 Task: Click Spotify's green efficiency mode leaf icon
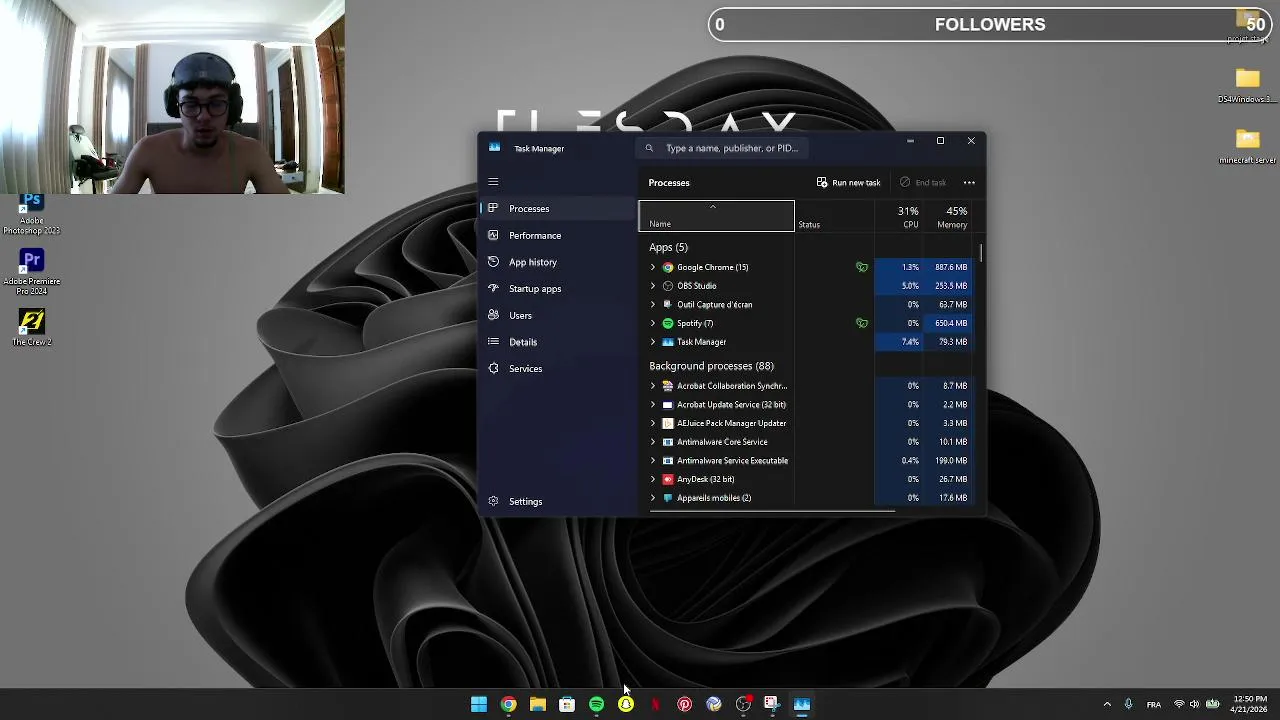(862, 323)
